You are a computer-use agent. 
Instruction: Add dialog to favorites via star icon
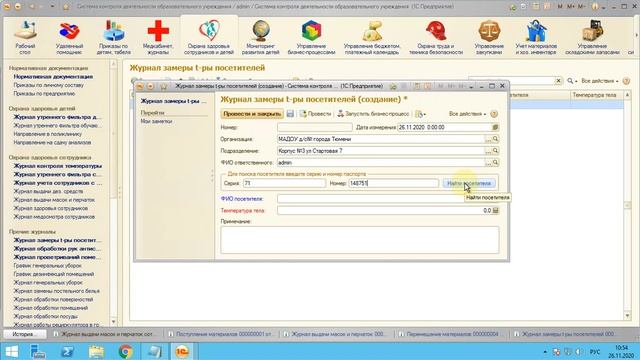[164, 86]
